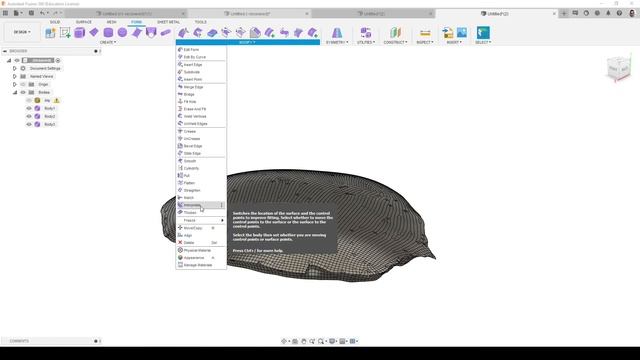Select the Plane form primitive icon
The image size is (640, 360).
(94, 33)
